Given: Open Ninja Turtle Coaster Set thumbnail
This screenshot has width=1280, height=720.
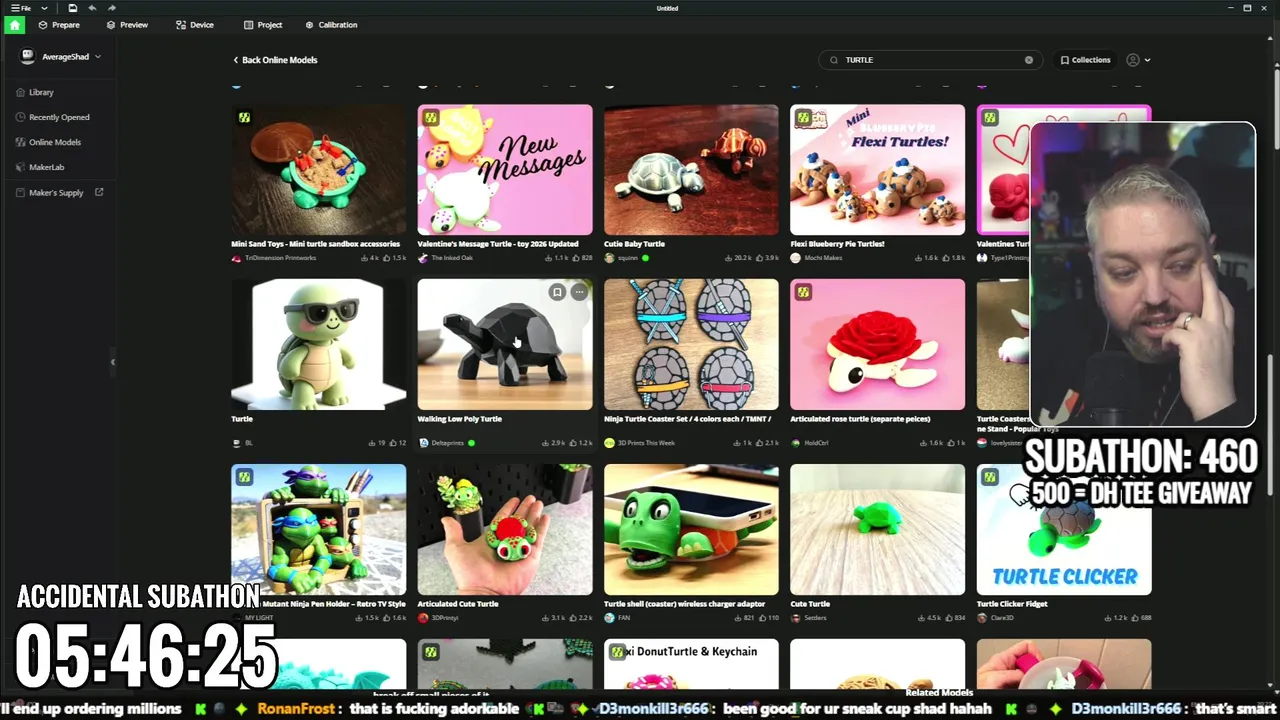Looking at the screenshot, I should click(x=691, y=344).
